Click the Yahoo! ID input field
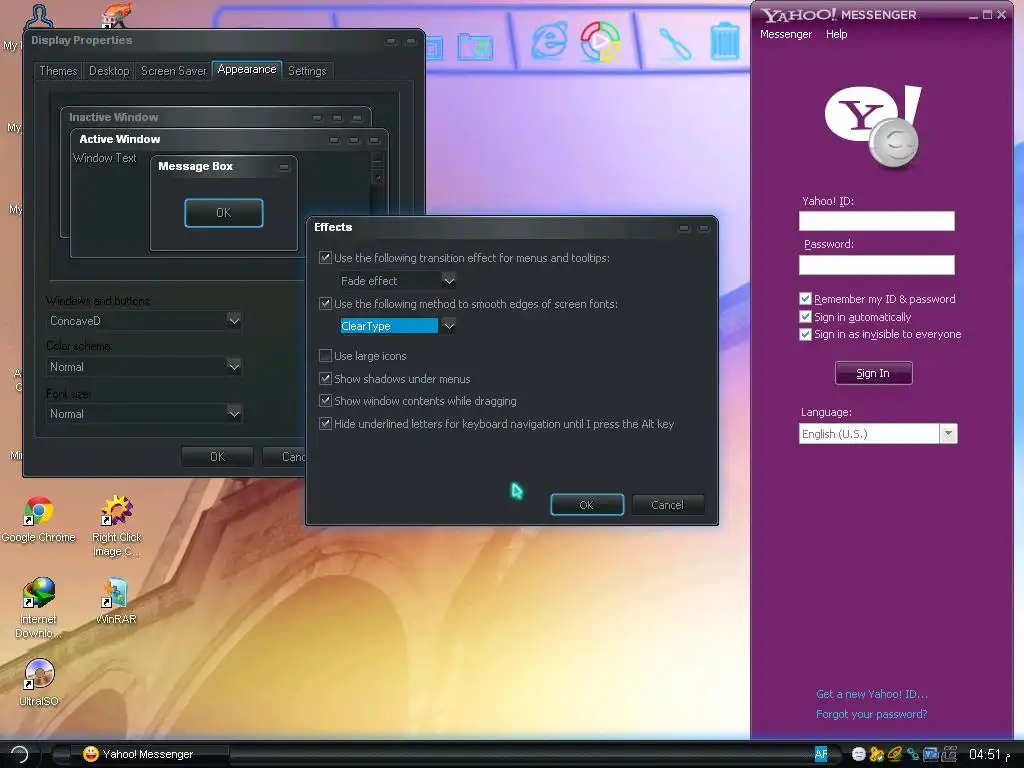Screen dimensions: 1024x768 (876, 221)
